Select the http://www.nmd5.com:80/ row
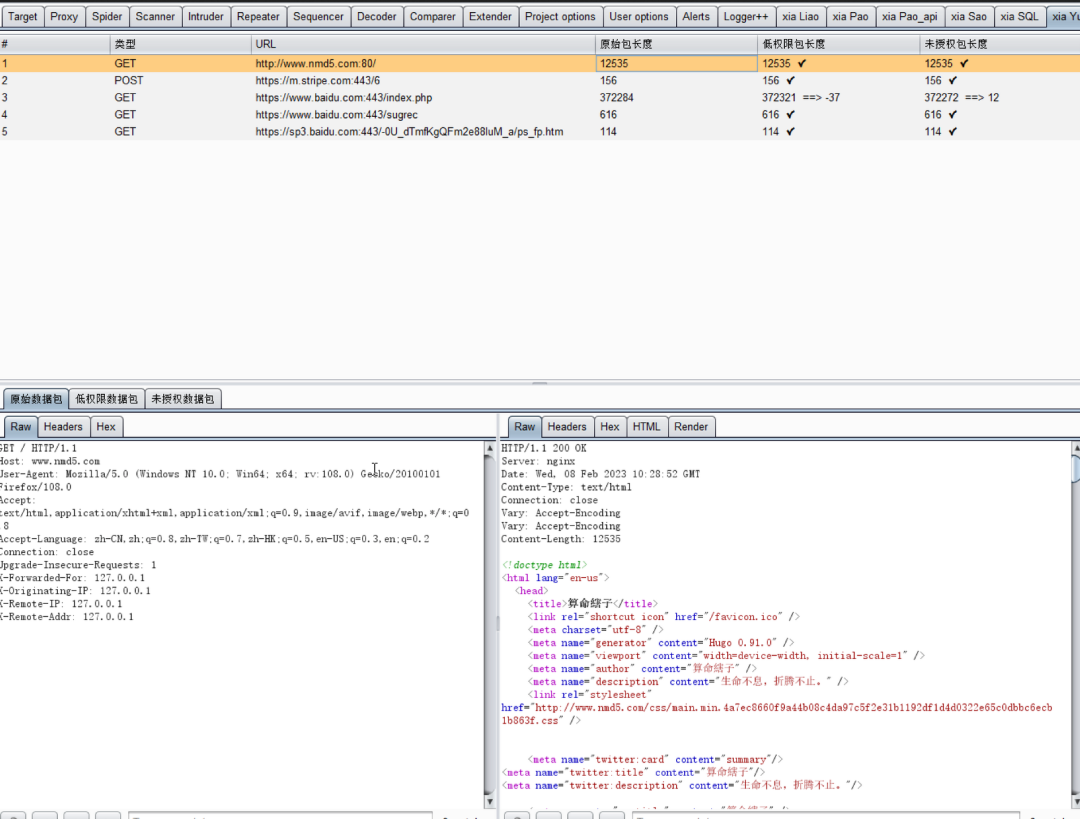Screen dimensions: 1080x819 540,63
